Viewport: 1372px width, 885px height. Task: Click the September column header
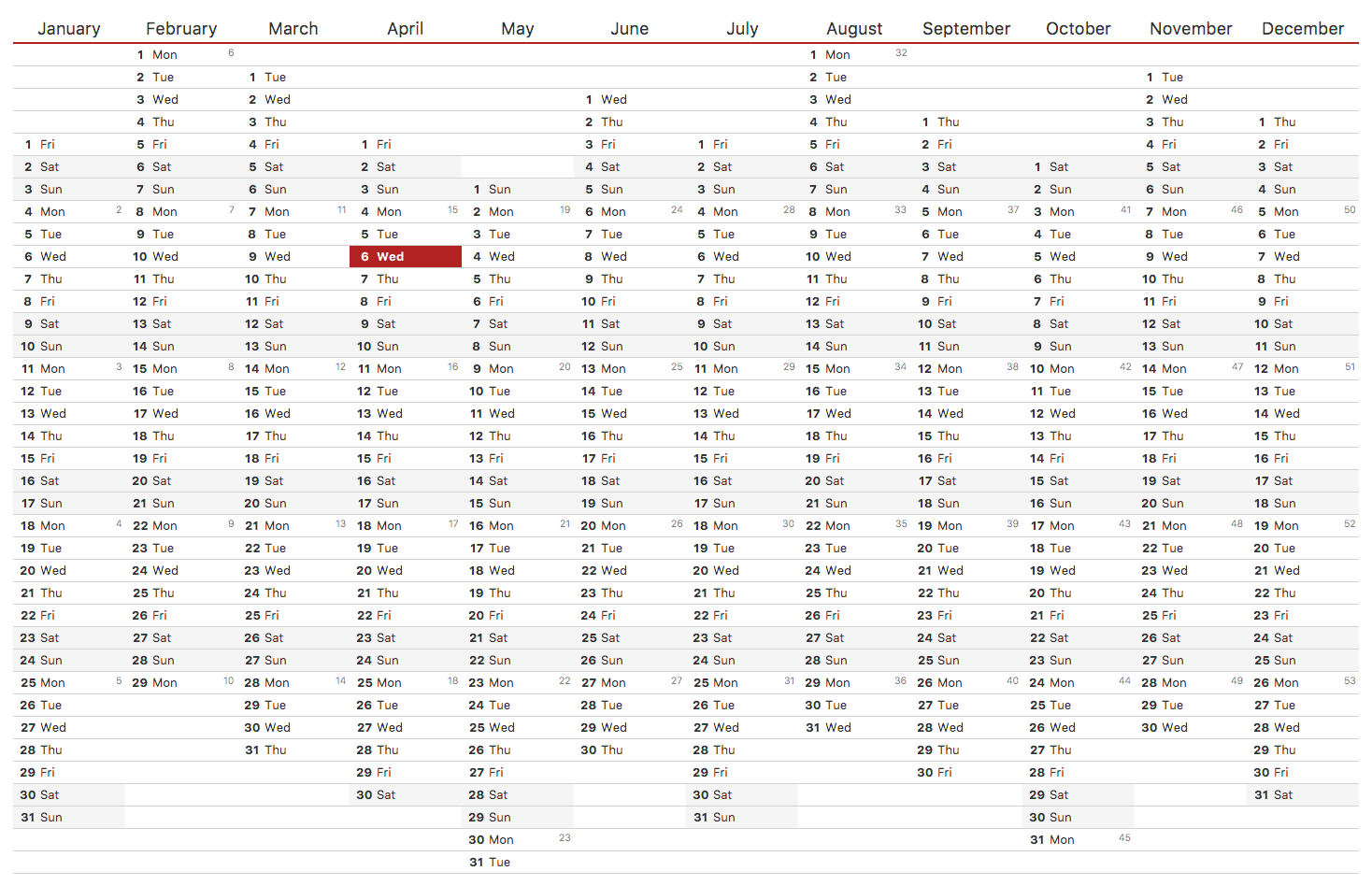966,29
